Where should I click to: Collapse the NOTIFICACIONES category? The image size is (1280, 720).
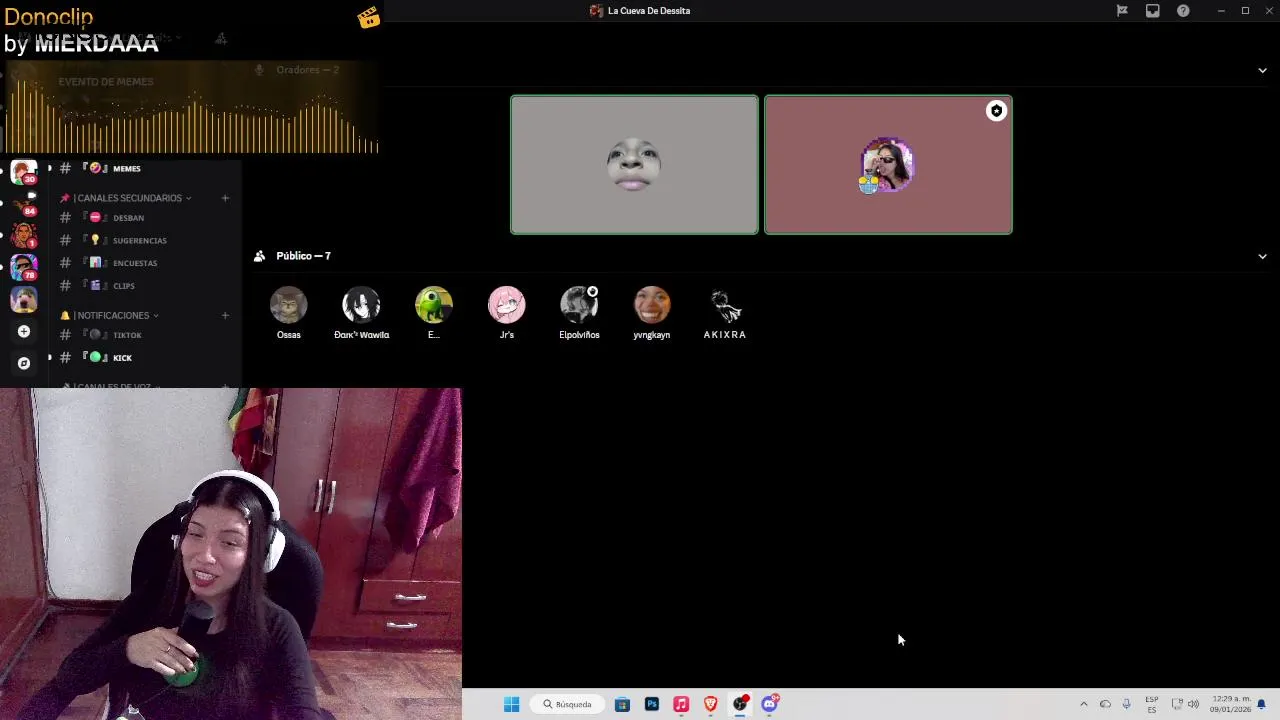pyautogui.click(x=111, y=315)
